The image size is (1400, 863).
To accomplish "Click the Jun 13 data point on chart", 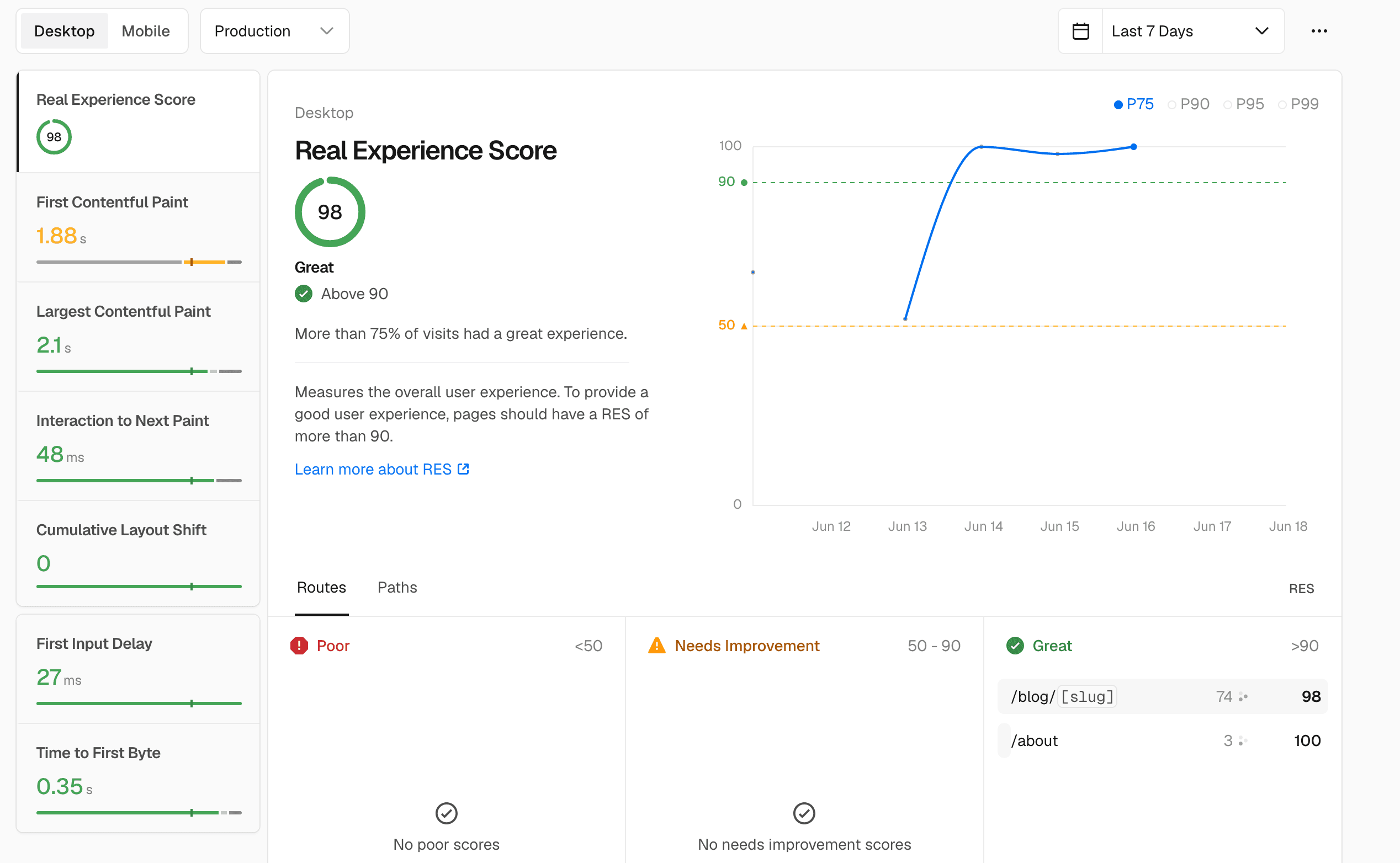I will tap(905, 318).
